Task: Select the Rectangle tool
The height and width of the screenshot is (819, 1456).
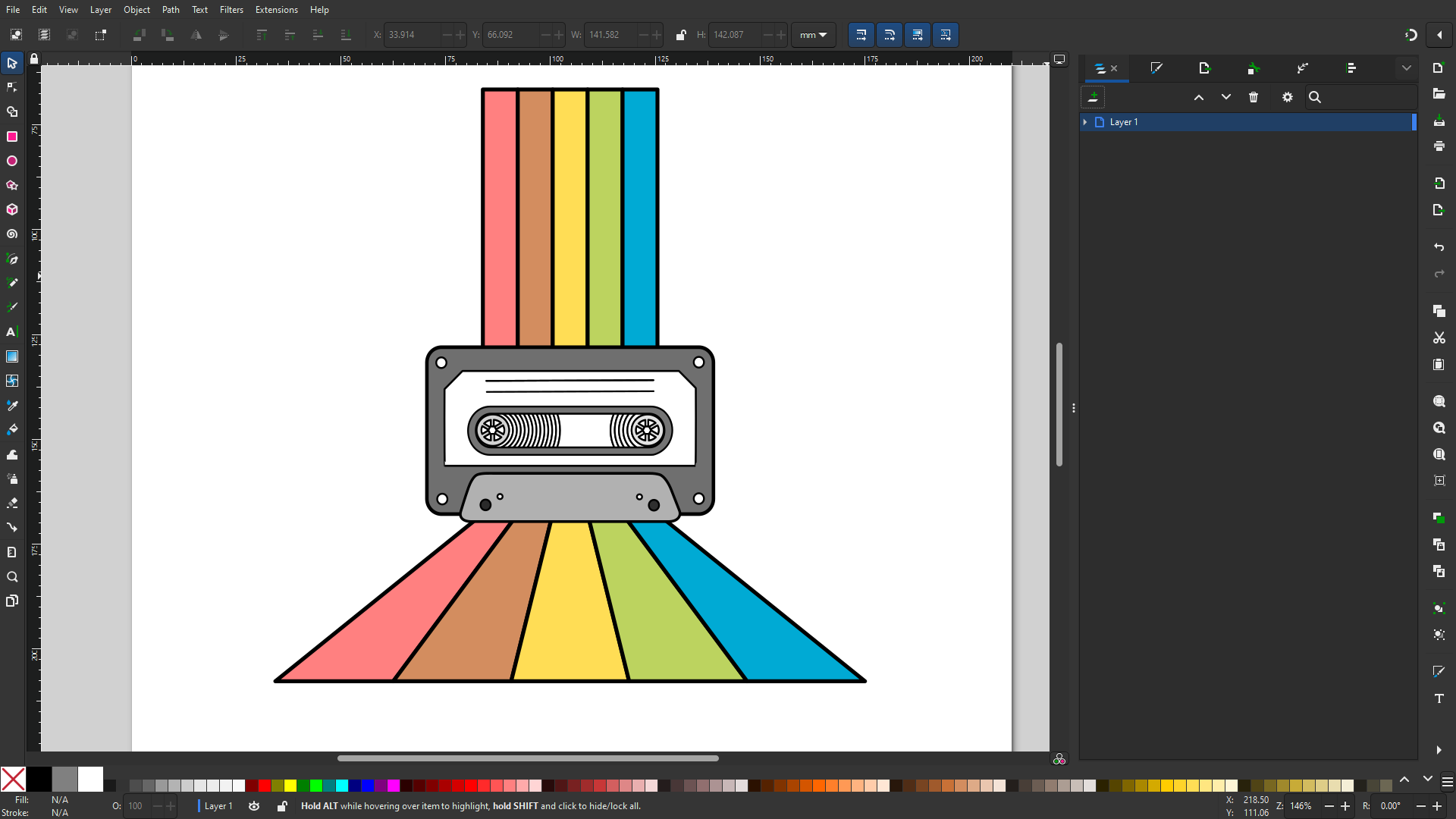Action: pyautogui.click(x=12, y=136)
